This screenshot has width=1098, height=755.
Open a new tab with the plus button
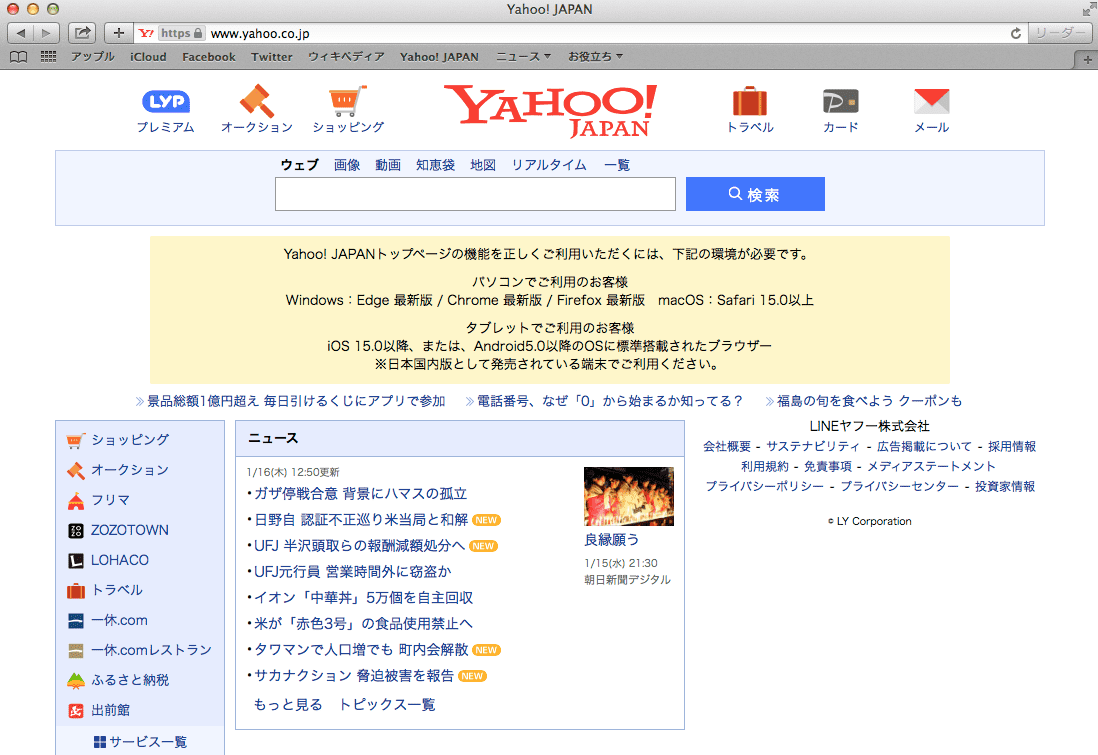[x=1087, y=60]
